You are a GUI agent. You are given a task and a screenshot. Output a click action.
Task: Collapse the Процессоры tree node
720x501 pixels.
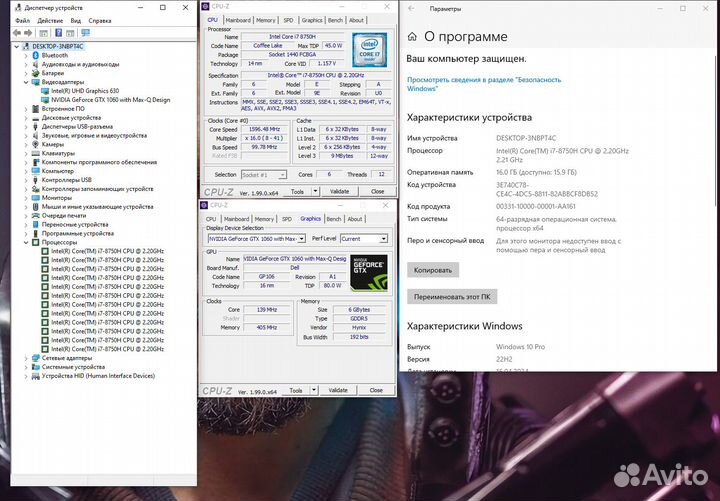(x=27, y=242)
